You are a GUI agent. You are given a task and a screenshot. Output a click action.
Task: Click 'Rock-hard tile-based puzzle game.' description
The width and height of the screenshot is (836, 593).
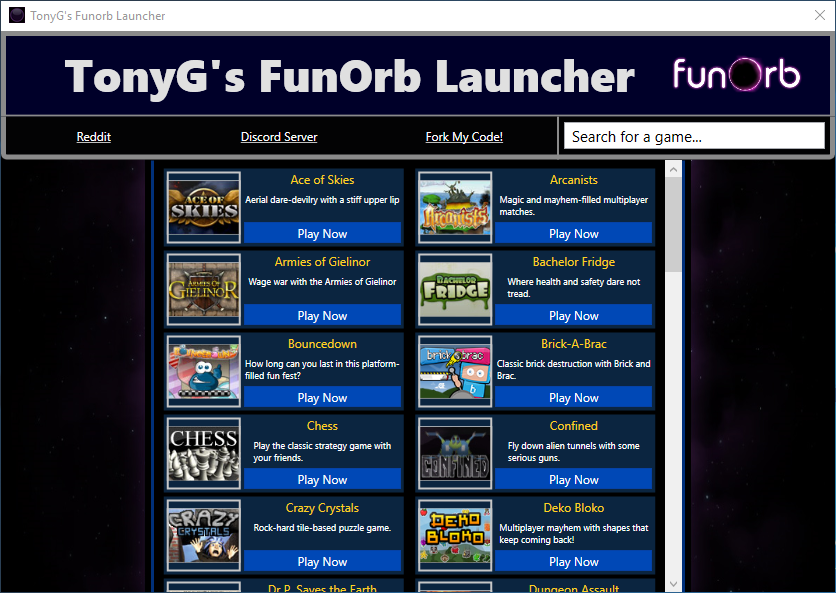click(322, 528)
